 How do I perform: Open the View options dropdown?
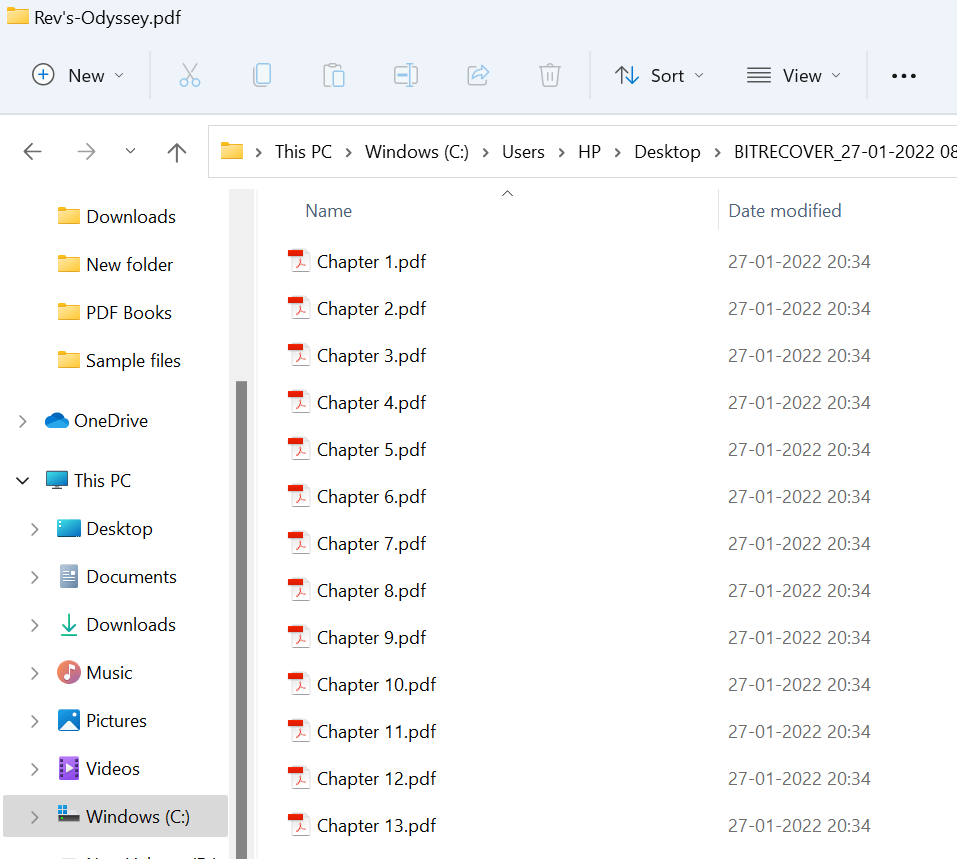794,76
